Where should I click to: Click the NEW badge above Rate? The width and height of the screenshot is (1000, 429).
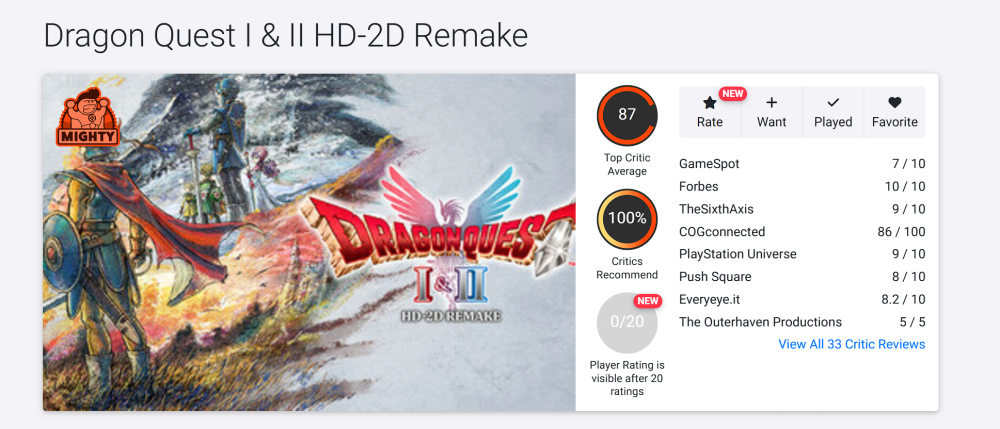coord(732,94)
